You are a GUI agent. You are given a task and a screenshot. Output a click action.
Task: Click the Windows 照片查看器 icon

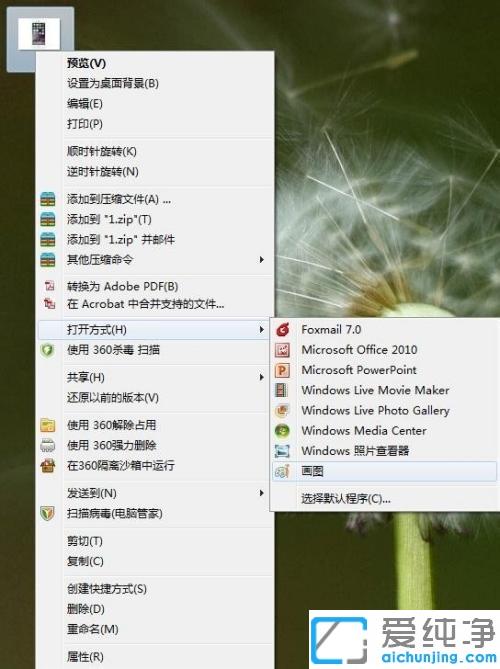coord(282,451)
